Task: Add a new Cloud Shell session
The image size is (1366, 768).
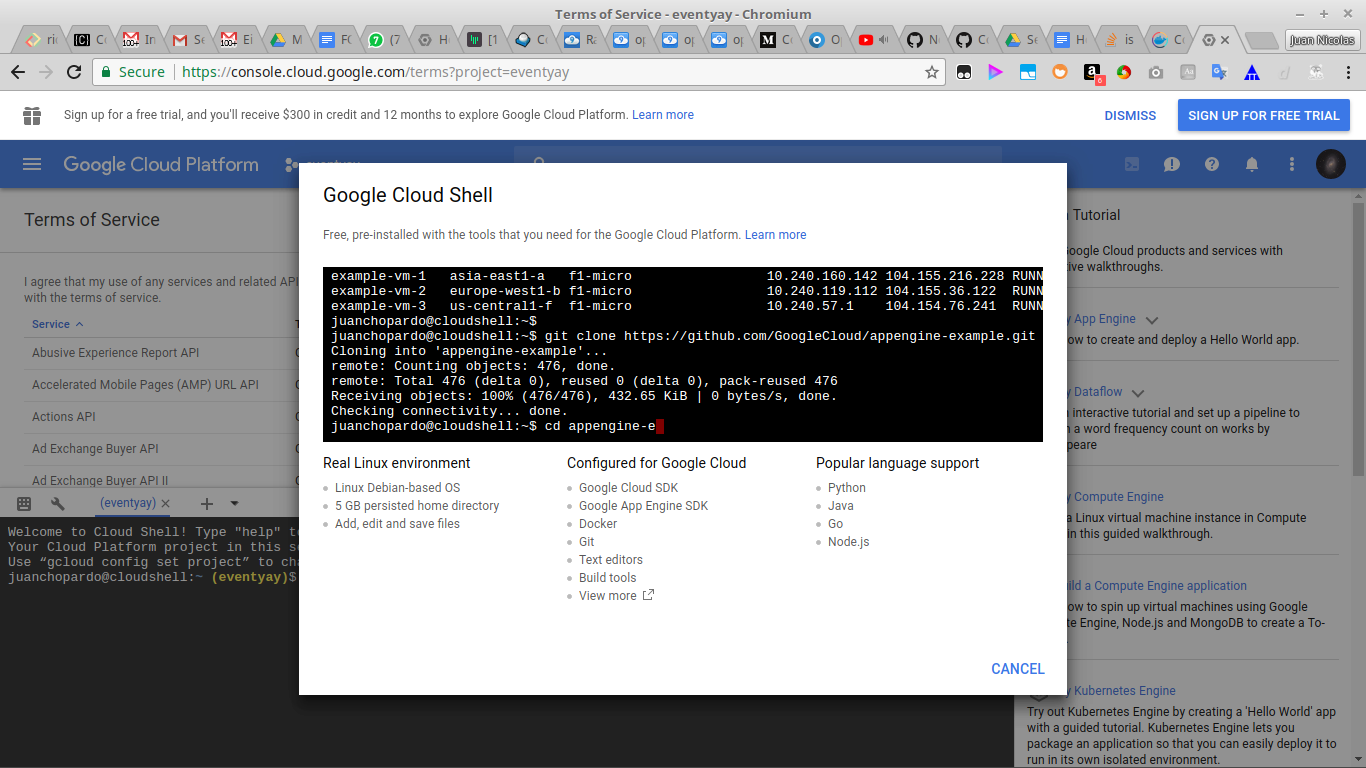Action: [207, 504]
